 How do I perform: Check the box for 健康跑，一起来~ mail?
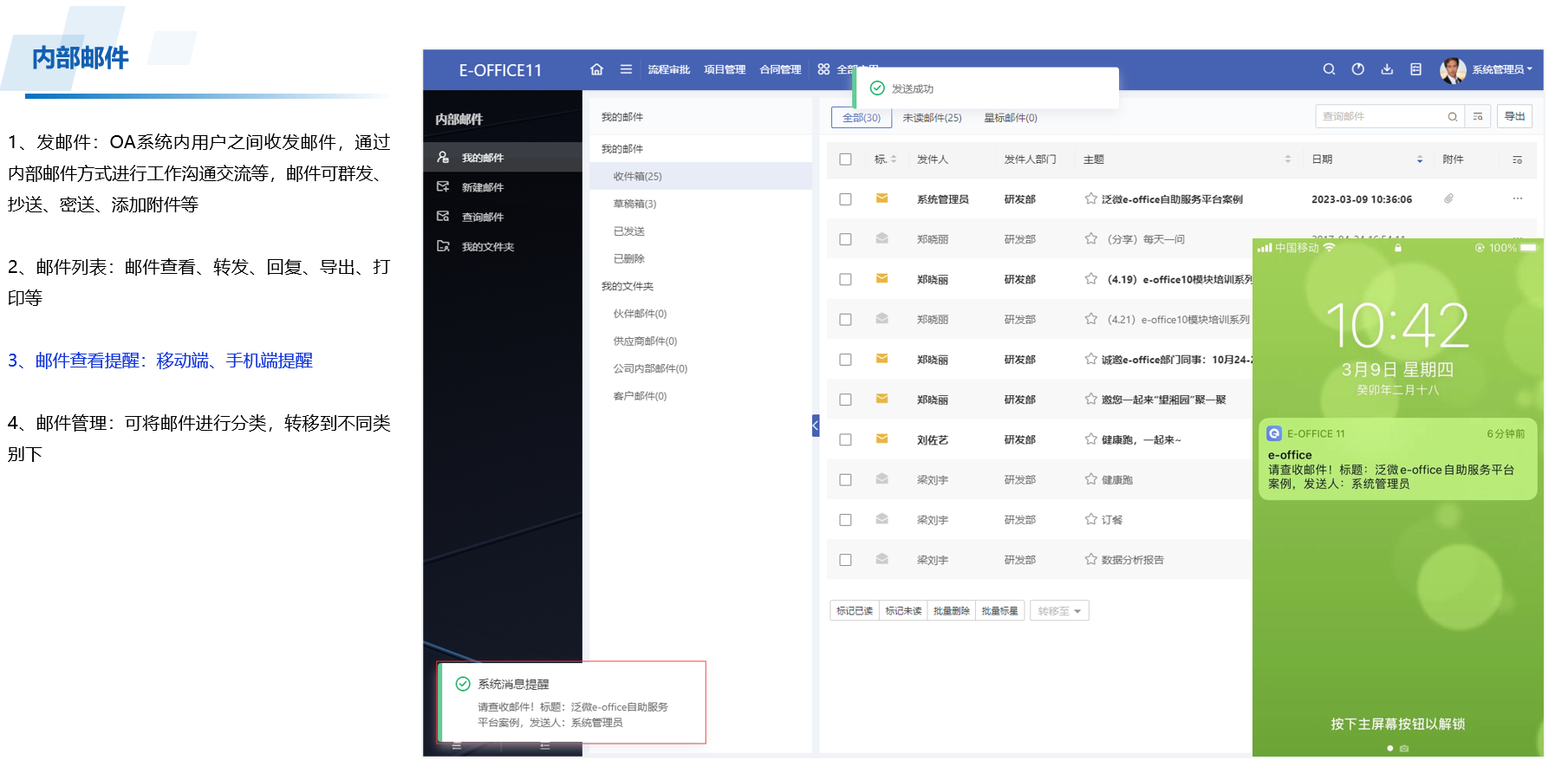click(x=845, y=439)
